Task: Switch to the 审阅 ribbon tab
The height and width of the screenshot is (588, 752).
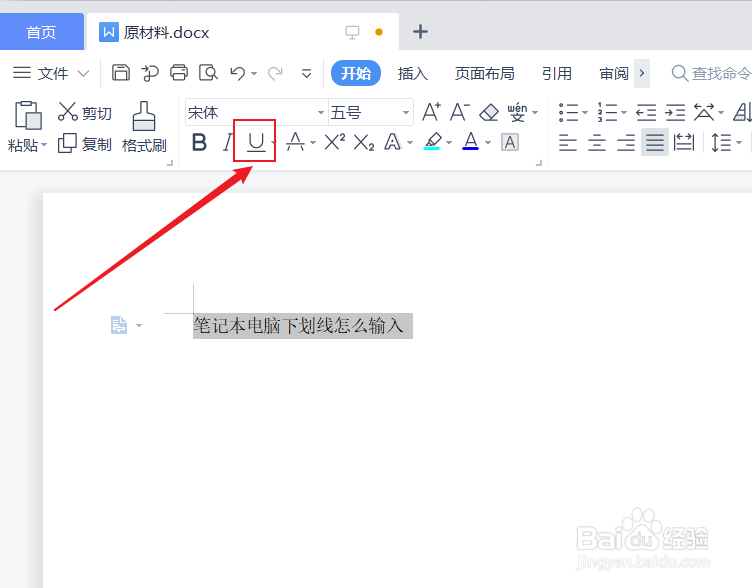Action: pyautogui.click(x=614, y=73)
